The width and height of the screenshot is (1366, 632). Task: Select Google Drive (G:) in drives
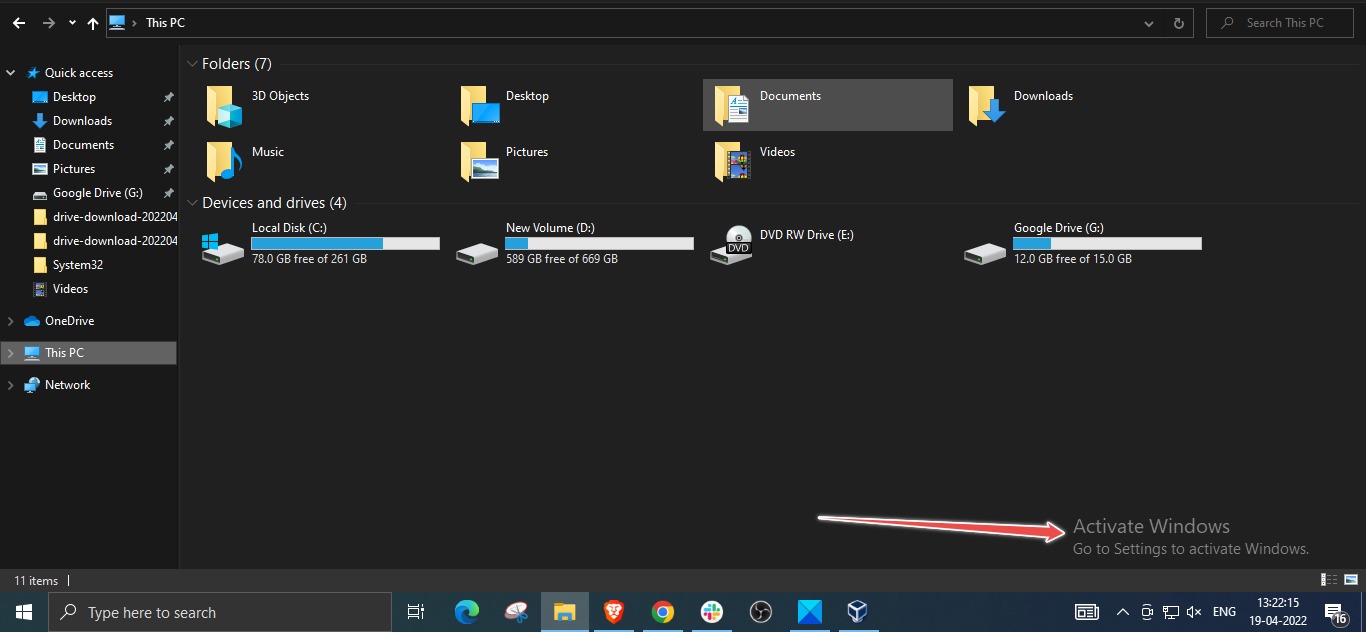click(1083, 243)
